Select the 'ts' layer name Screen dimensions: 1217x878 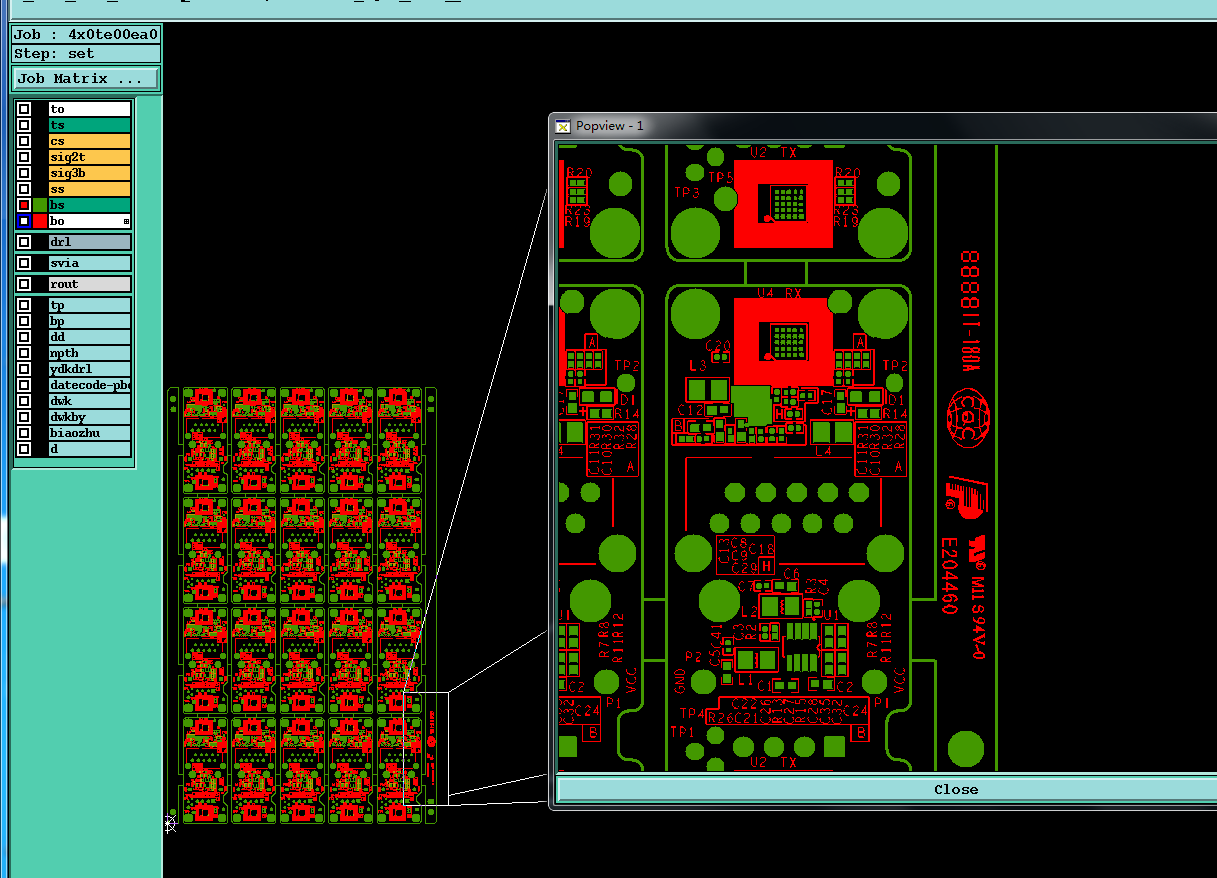[90, 125]
